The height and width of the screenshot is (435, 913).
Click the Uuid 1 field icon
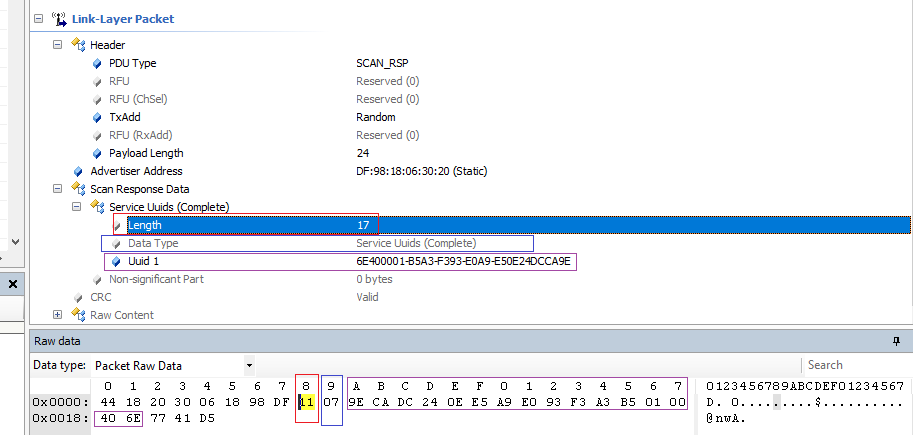click(116, 261)
